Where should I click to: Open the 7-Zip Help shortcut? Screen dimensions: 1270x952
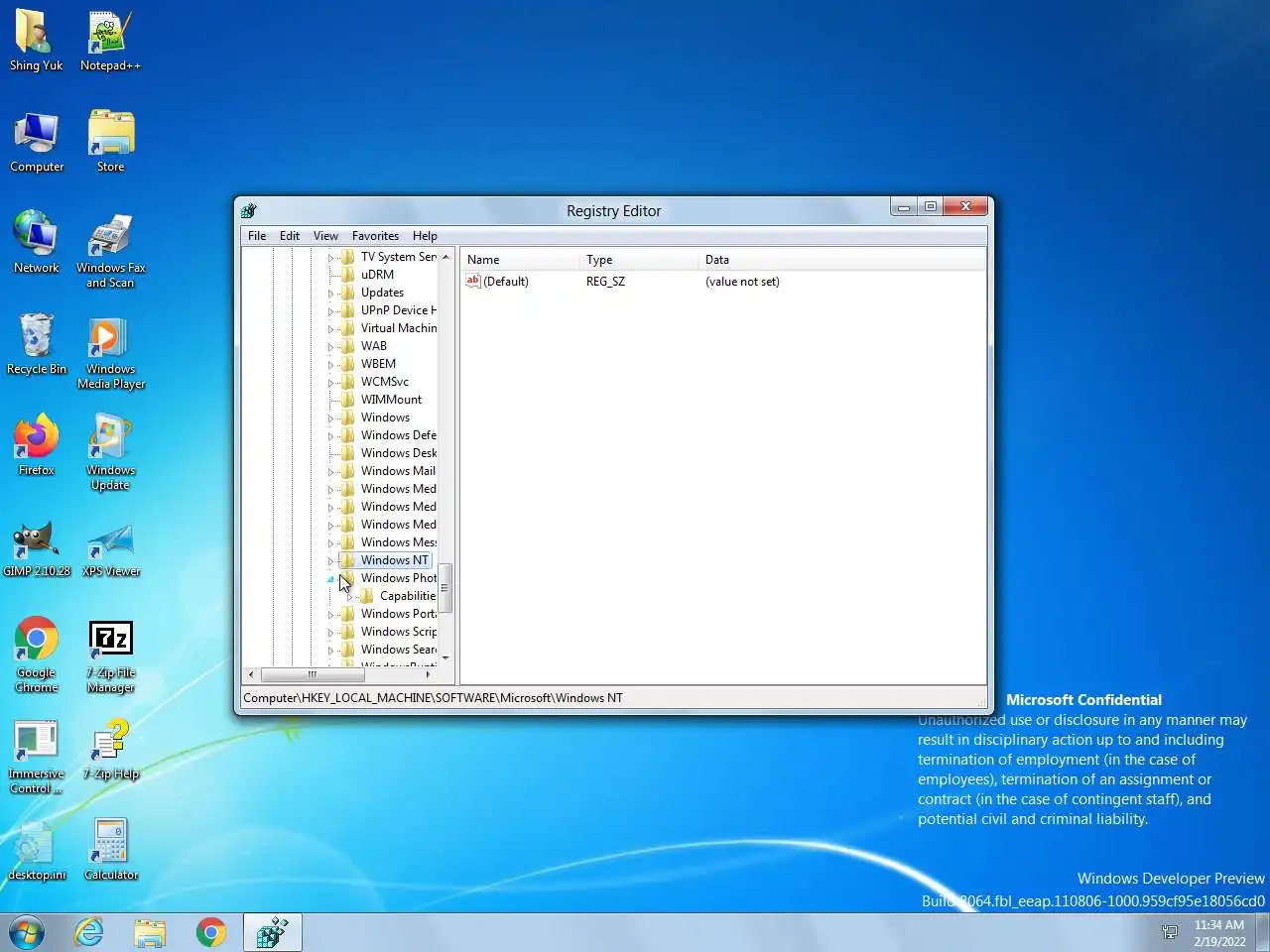[x=110, y=750]
